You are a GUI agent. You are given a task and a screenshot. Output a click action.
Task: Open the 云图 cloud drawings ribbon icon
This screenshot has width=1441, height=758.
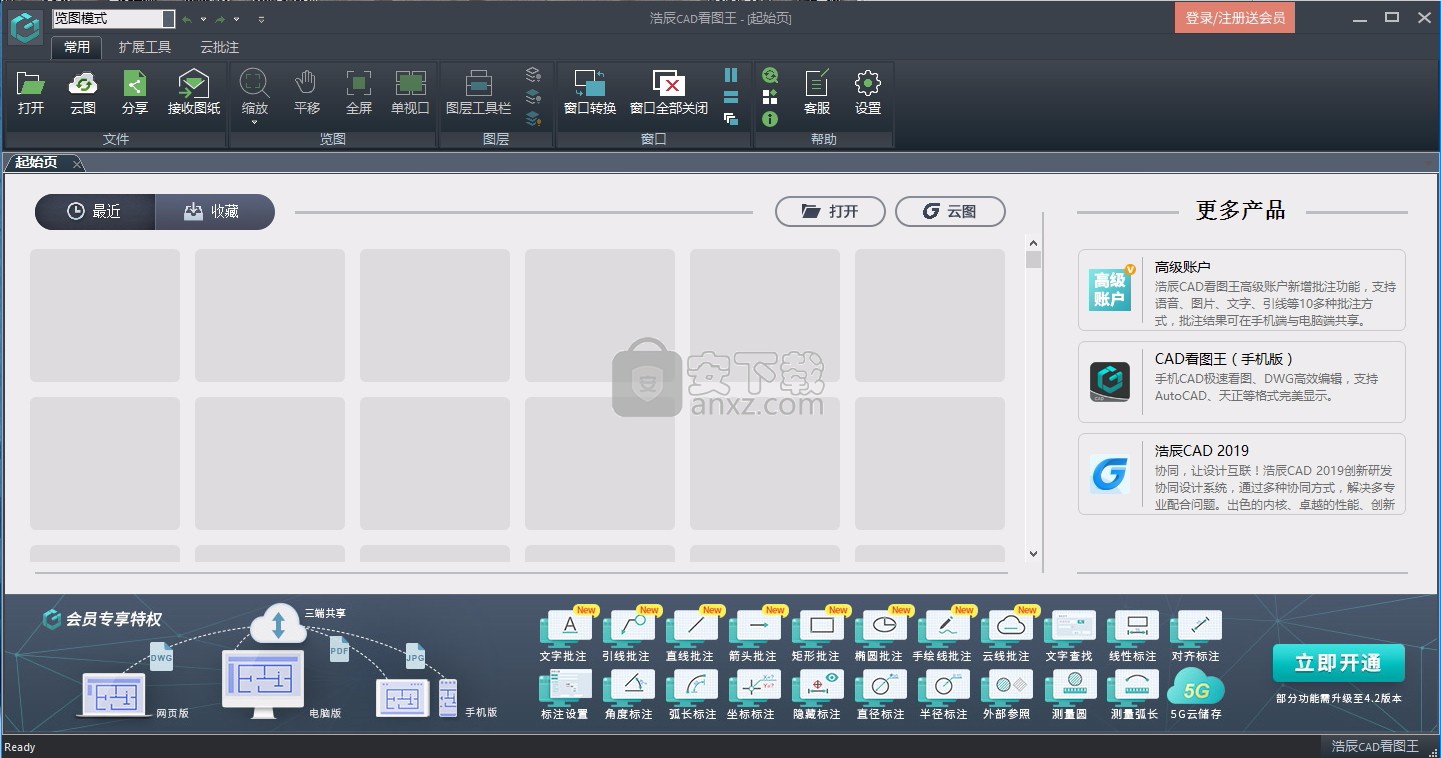click(83, 93)
